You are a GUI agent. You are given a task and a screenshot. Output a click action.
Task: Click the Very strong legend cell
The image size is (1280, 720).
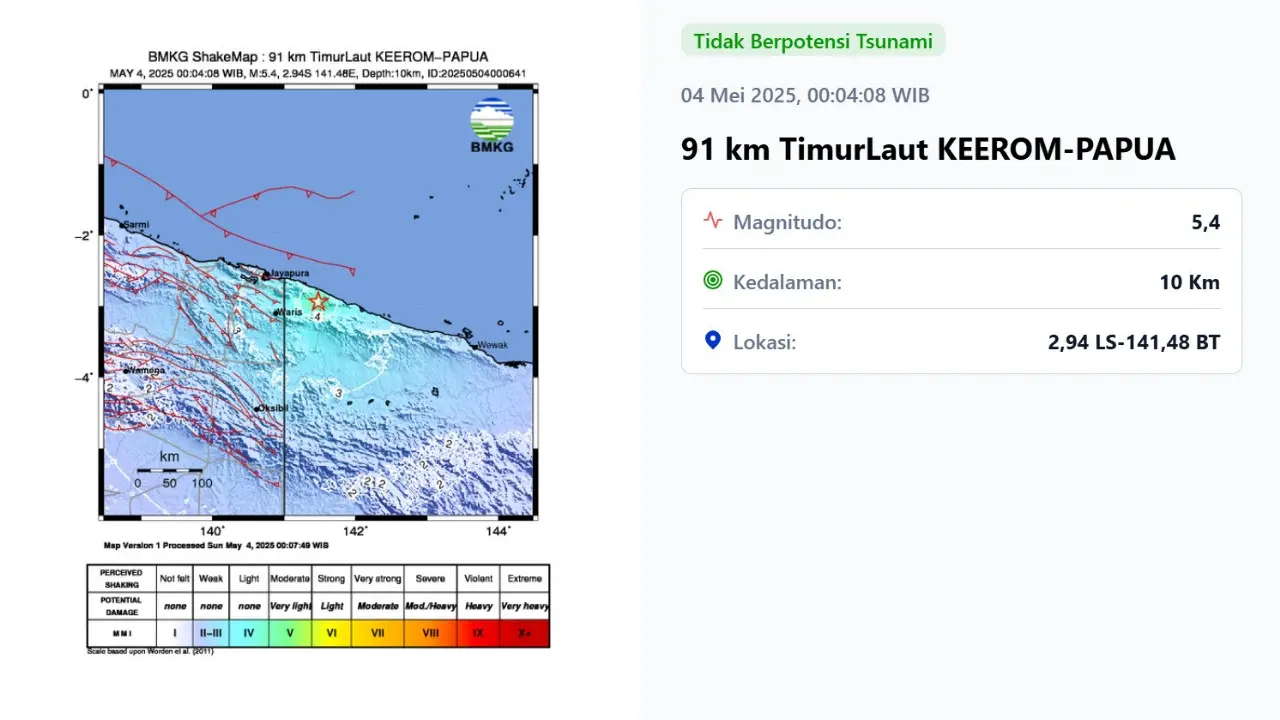pyautogui.click(x=377, y=578)
